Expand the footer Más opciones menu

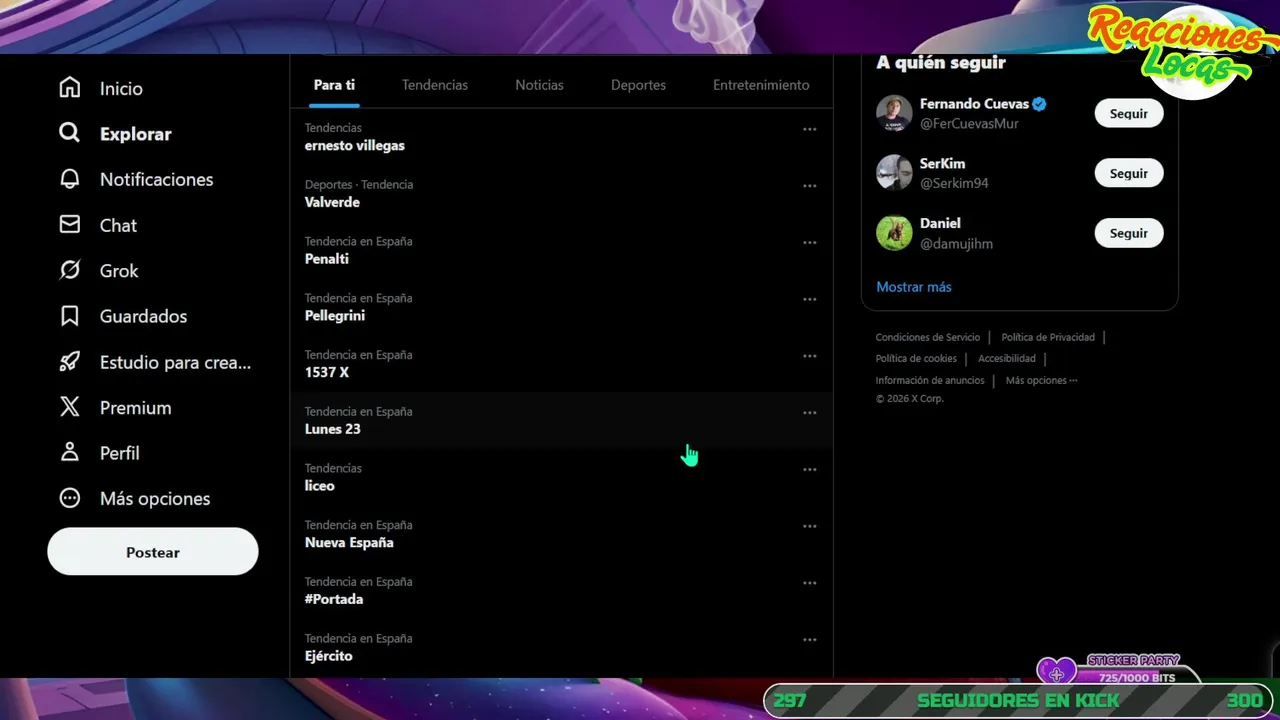click(x=1042, y=380)
